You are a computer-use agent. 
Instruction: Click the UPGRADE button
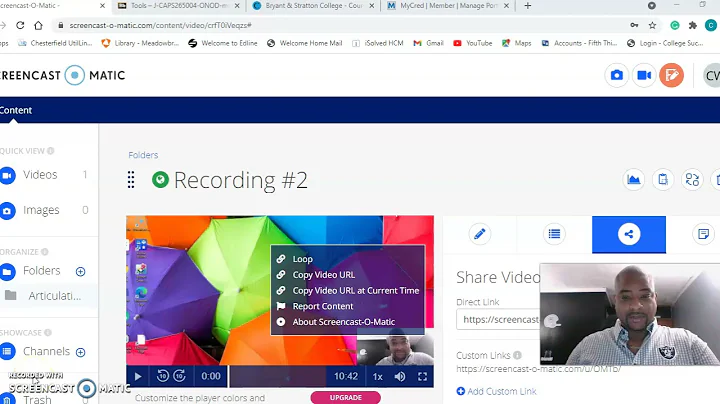click(x=345, y=398)
